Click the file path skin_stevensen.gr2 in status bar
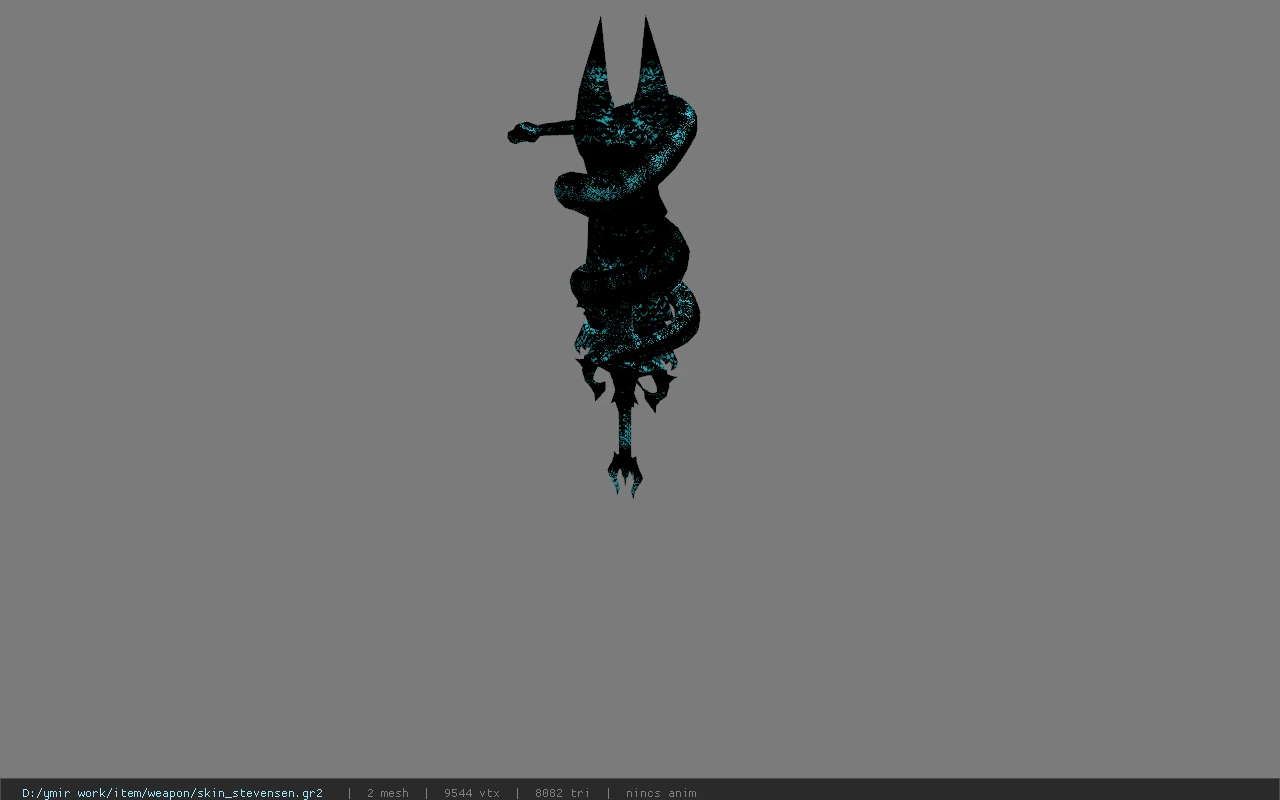Screen dimensions: 1280x800 coord(172,793)
